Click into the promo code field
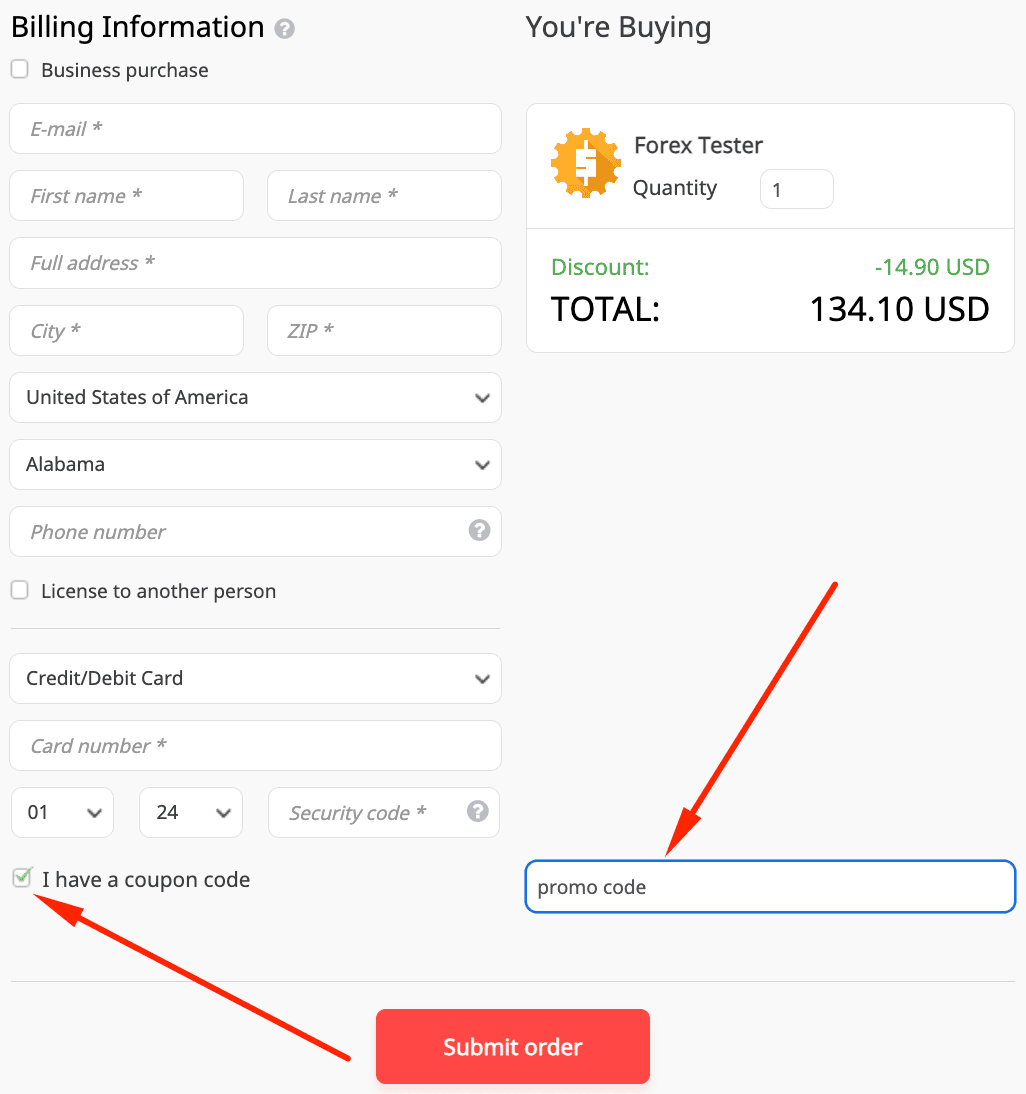 pyautogui.click(x=770, y=886)
